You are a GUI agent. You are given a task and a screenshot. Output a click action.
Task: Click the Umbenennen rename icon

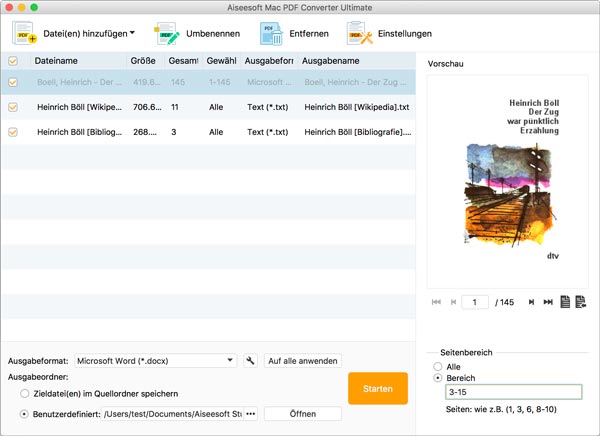coord(167,34)
